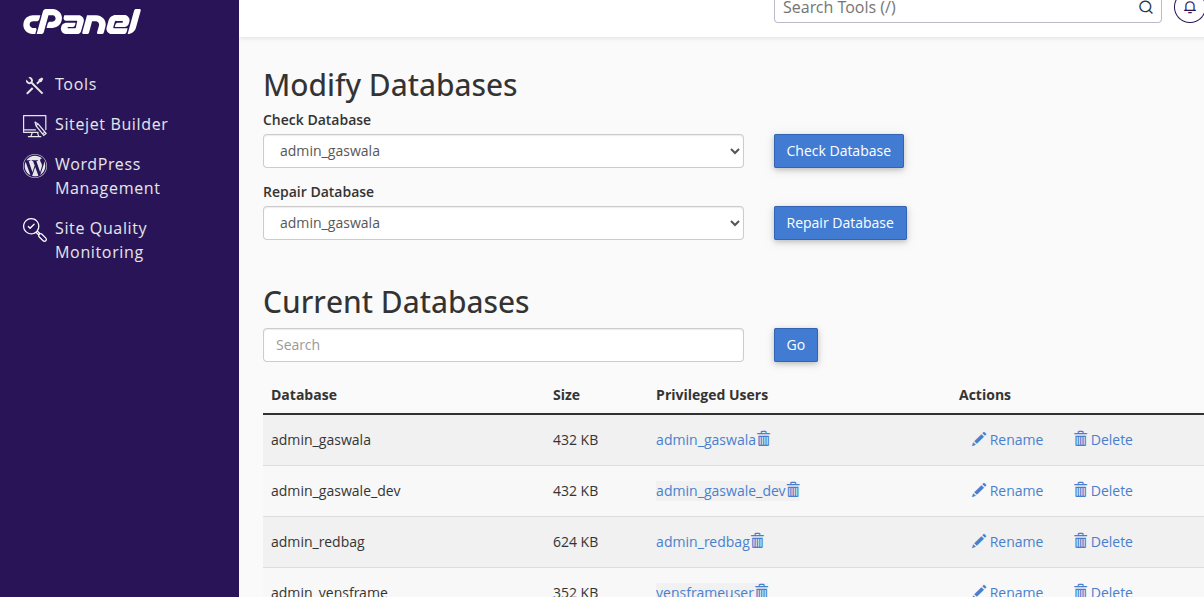Open Tools from the sidebar

pos(75,85)
